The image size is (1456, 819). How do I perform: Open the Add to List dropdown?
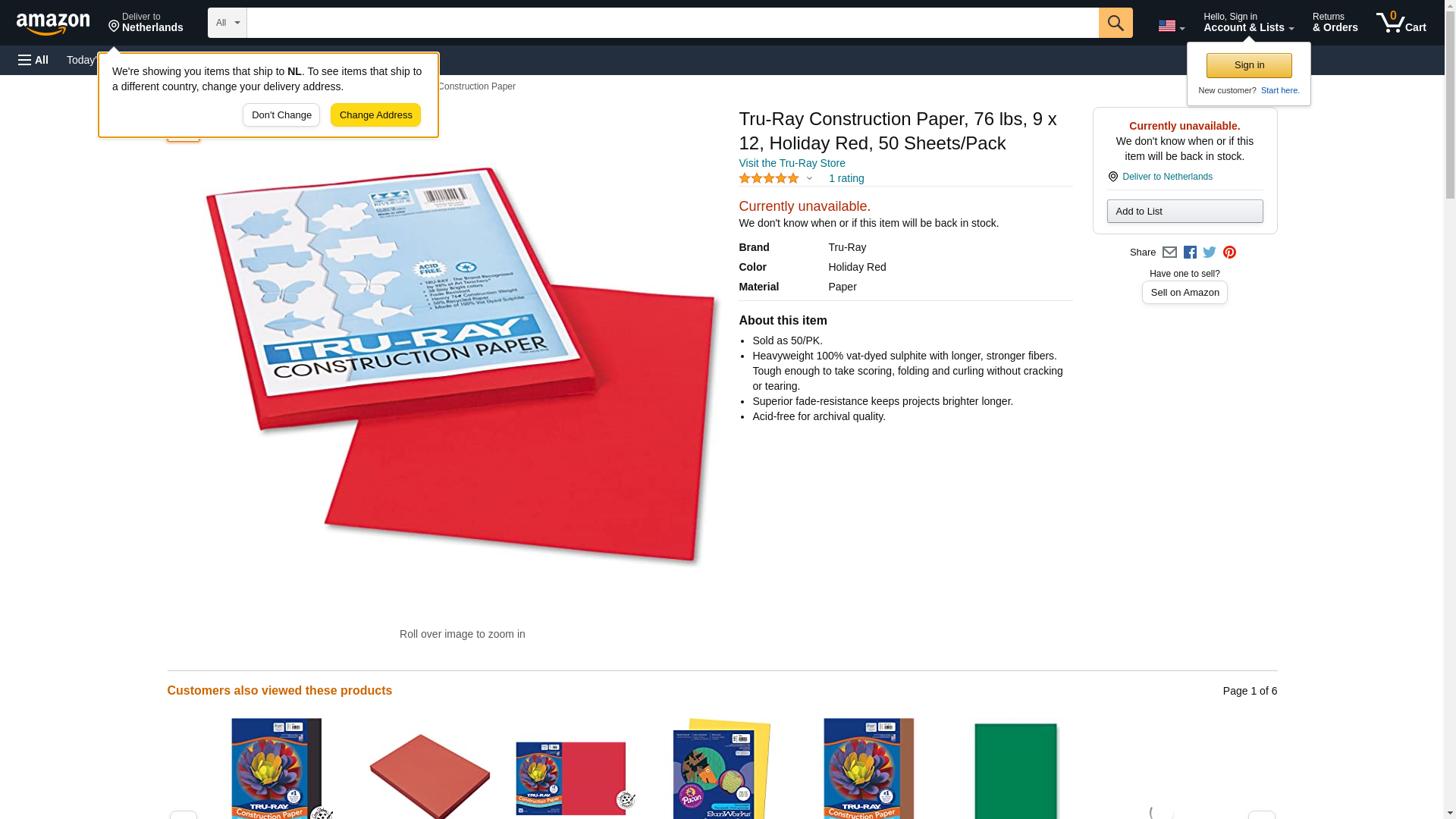point(1184,211)
